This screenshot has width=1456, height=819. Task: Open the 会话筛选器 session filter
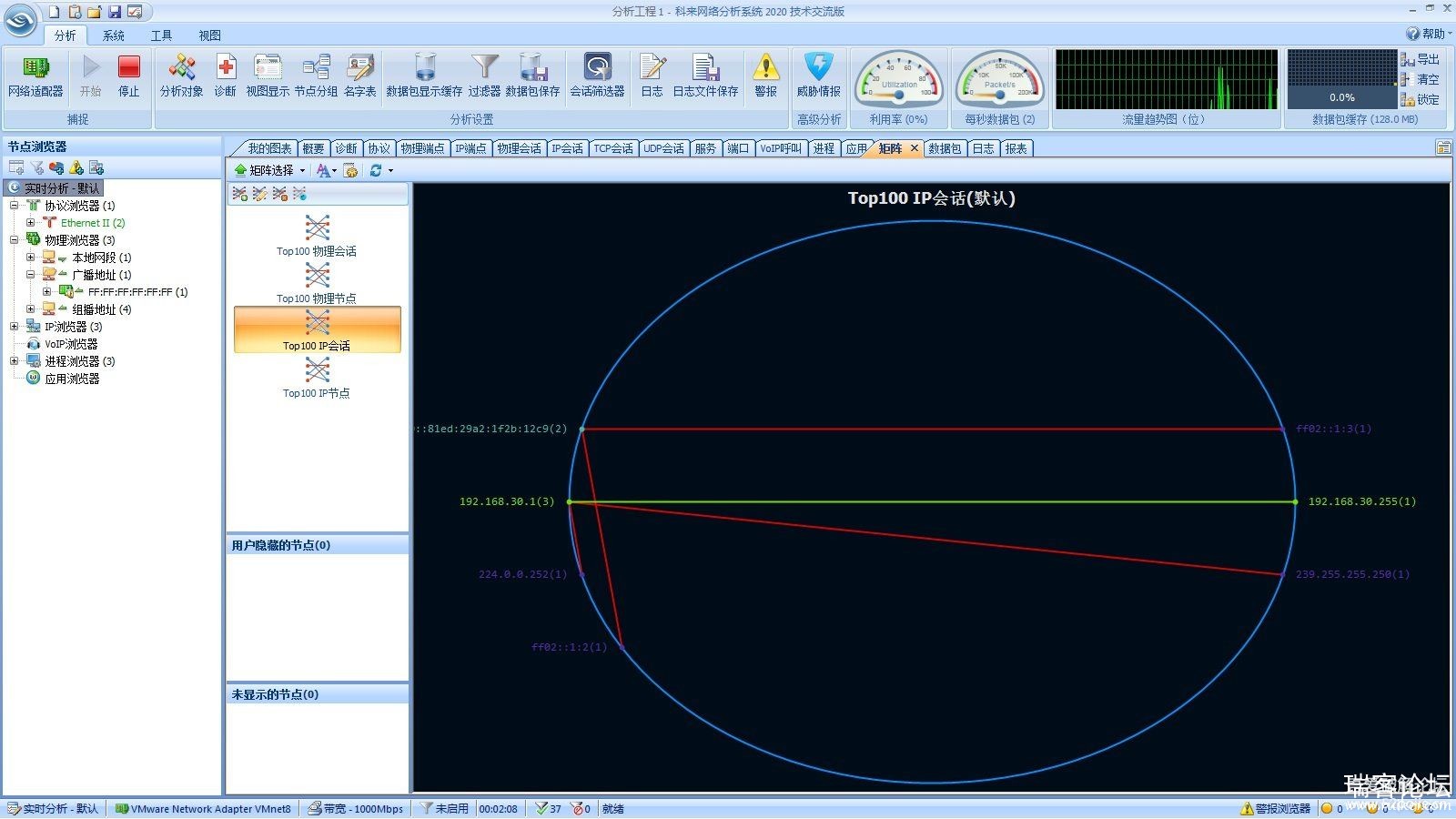point(597,76)
